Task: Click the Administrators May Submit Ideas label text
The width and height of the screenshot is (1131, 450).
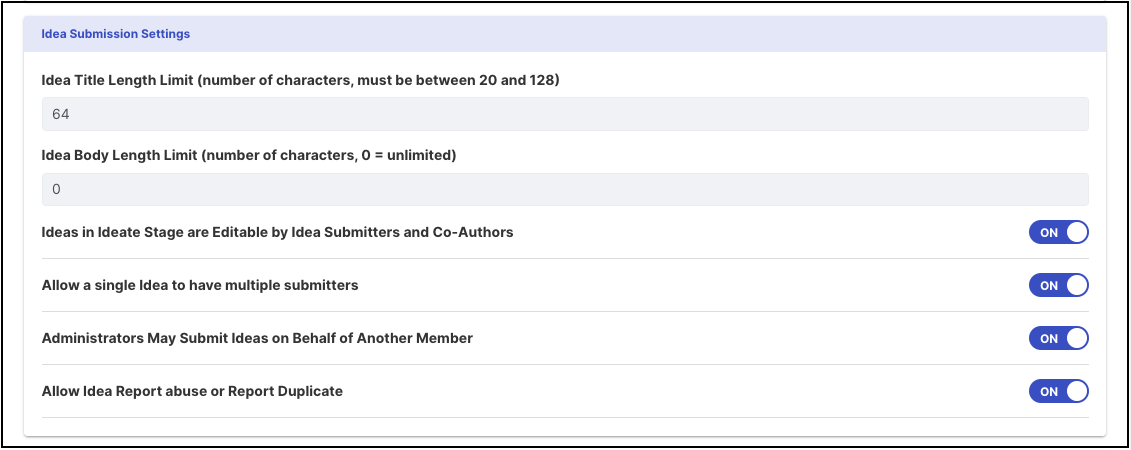Action: tap(257, 338)
